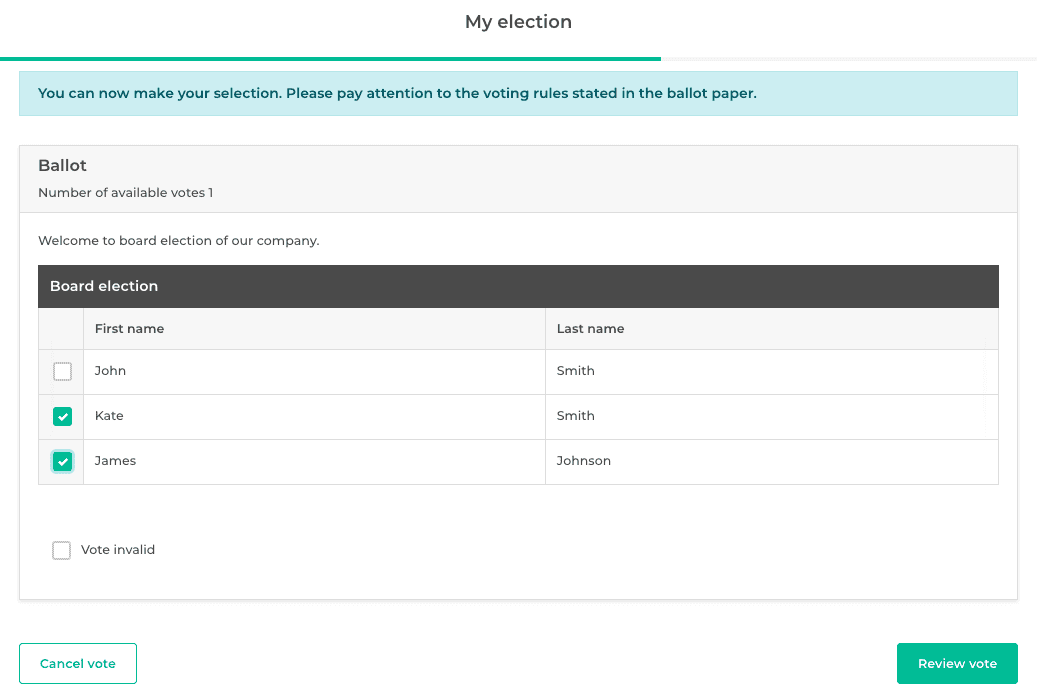
Task: Click the Johnson last name cell
Action: coord(583,461)
